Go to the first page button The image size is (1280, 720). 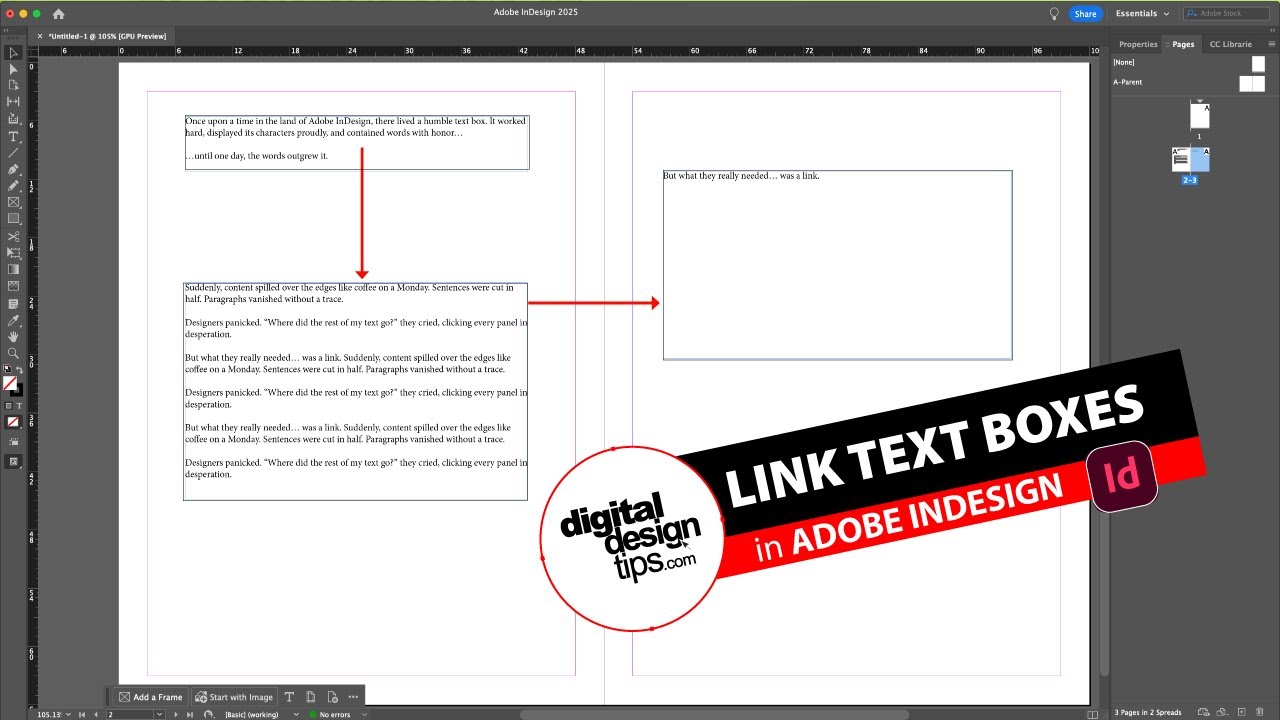82,714
